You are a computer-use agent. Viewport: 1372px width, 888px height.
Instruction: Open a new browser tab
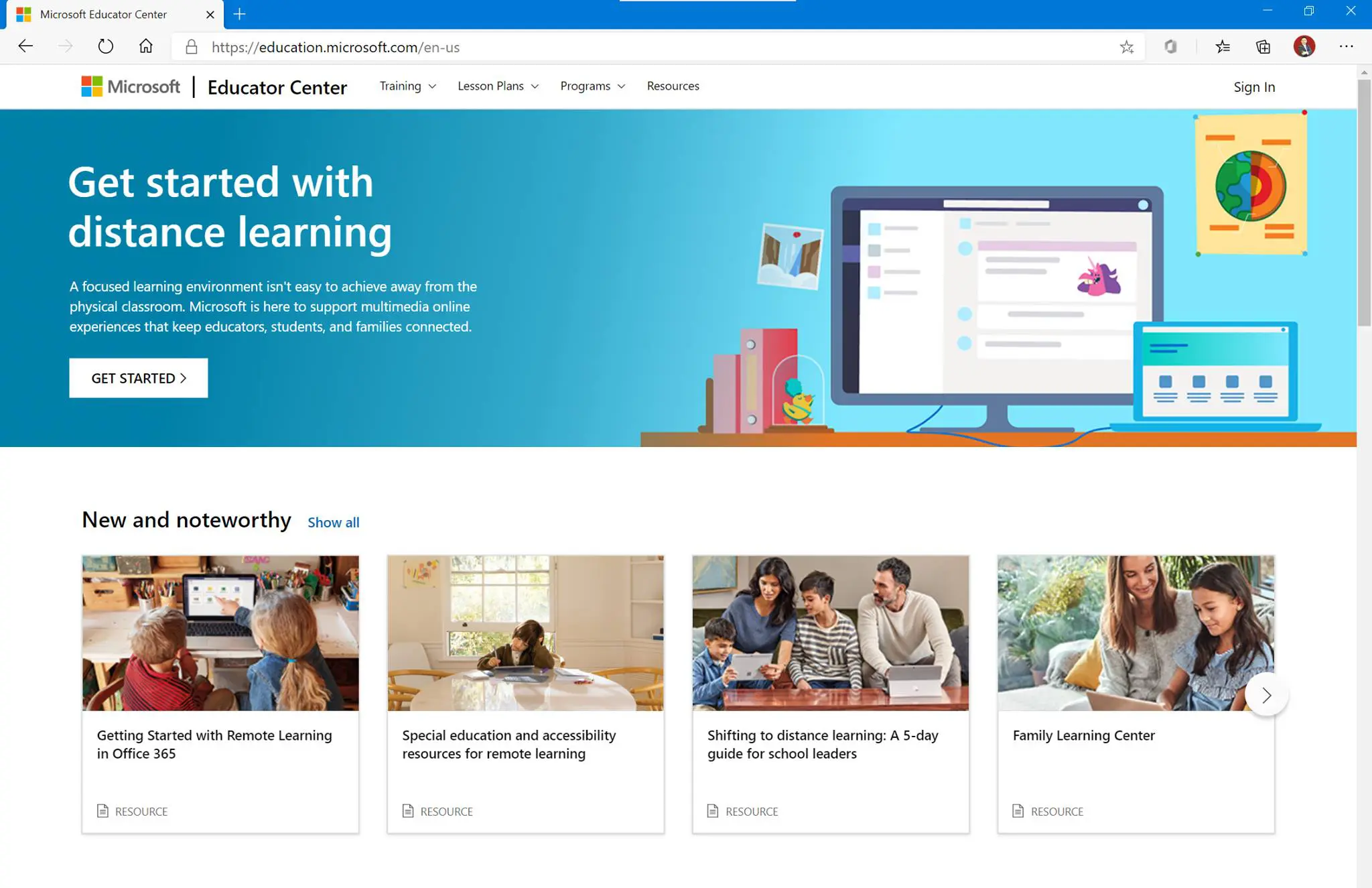239,14
